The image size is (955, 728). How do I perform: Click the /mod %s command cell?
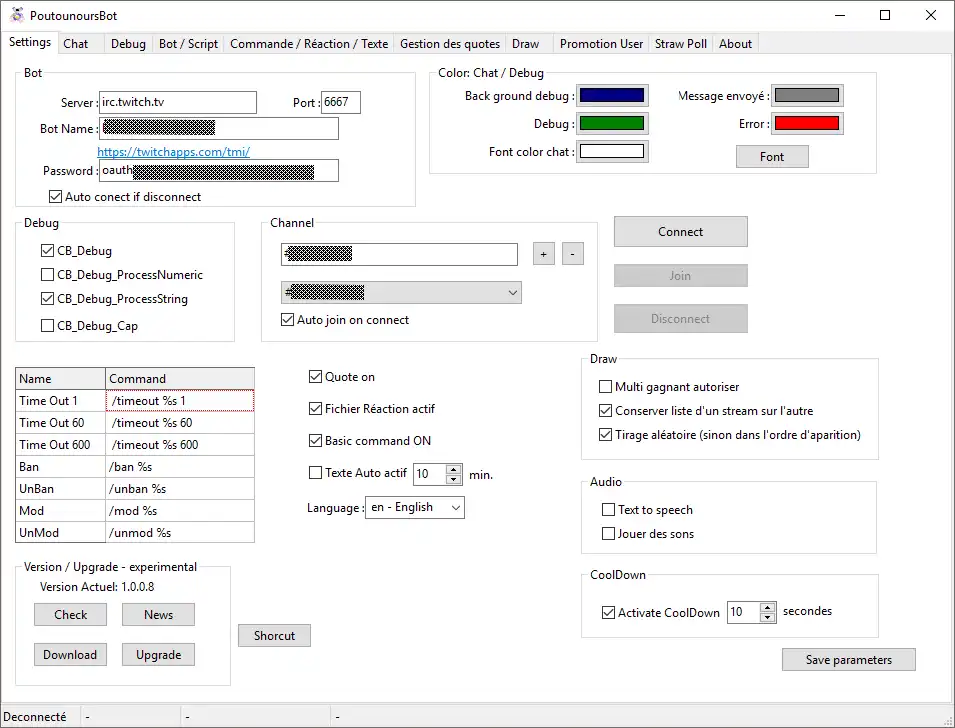180,511
